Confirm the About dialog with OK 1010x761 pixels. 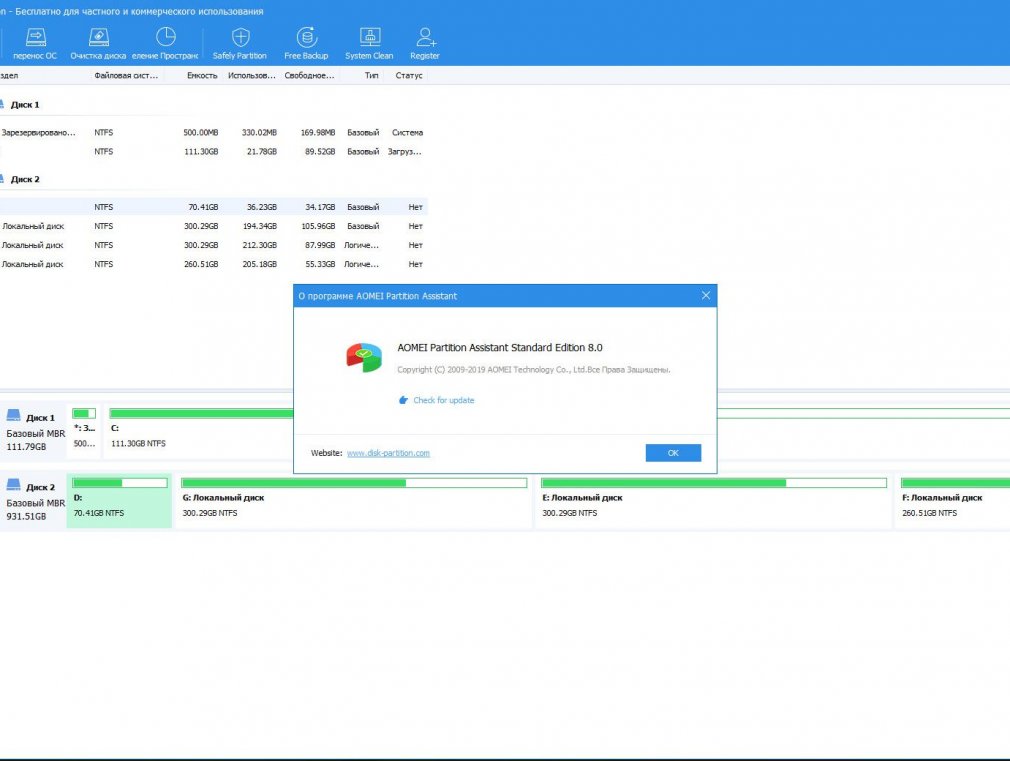click(x=673, y=453)
